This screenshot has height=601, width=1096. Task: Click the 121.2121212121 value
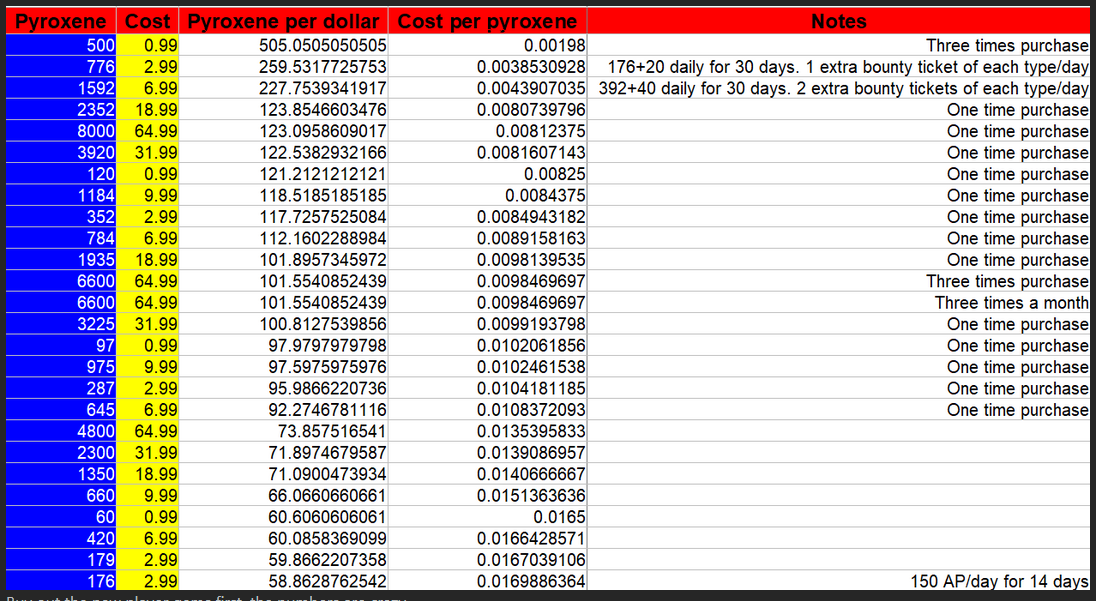click(284, 174)
